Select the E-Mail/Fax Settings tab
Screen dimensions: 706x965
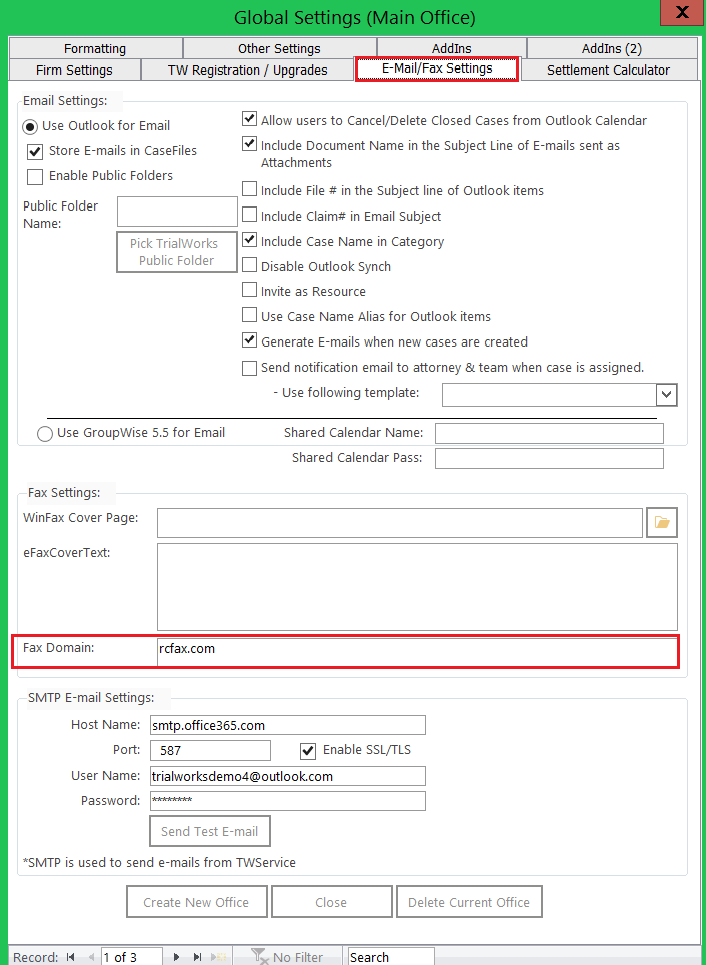[x=438, y=68]
